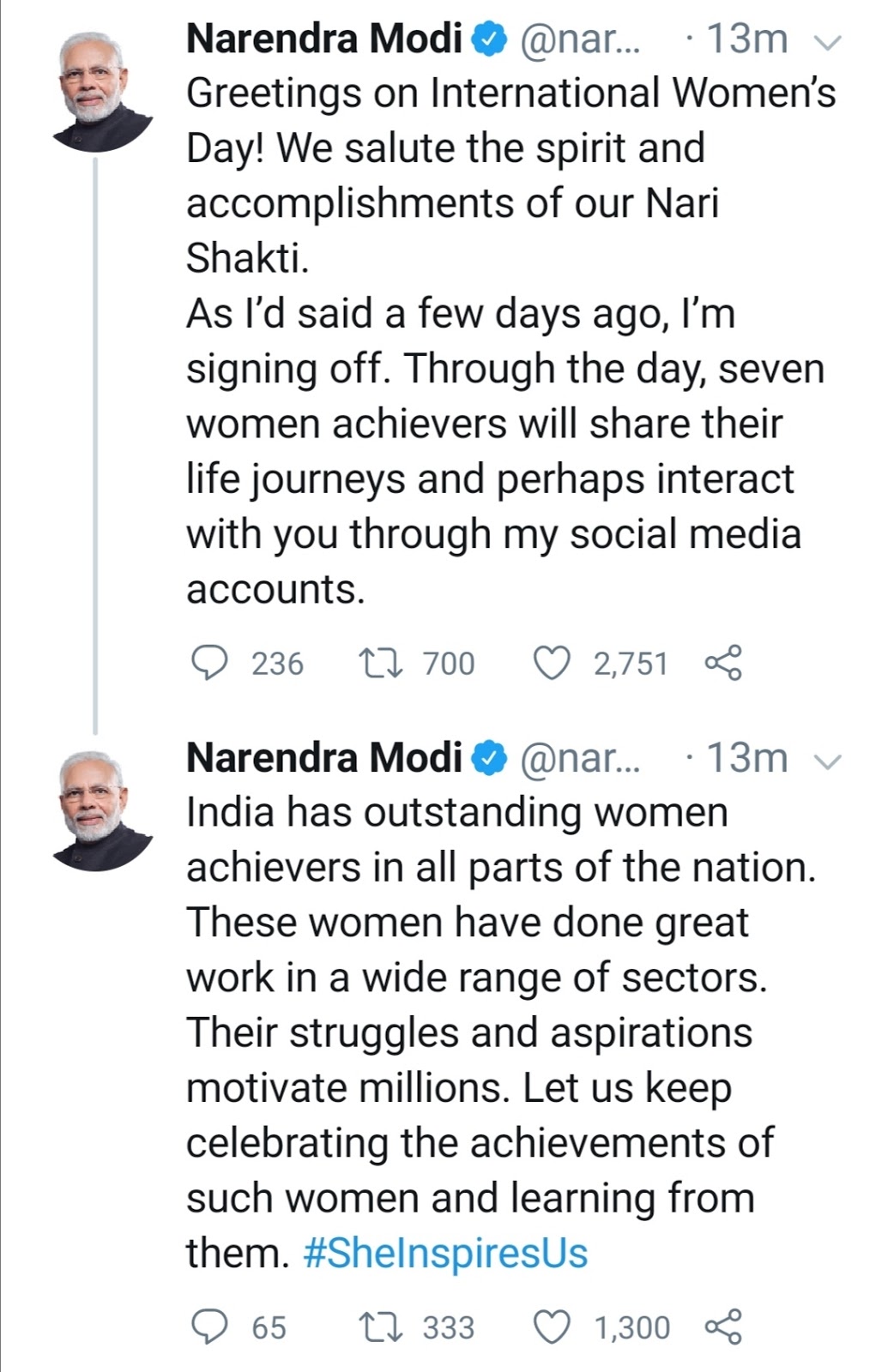This screenshot has height=1372, width=876.
Task: Share the International Women's Day tweet
Action: [722, 664]
